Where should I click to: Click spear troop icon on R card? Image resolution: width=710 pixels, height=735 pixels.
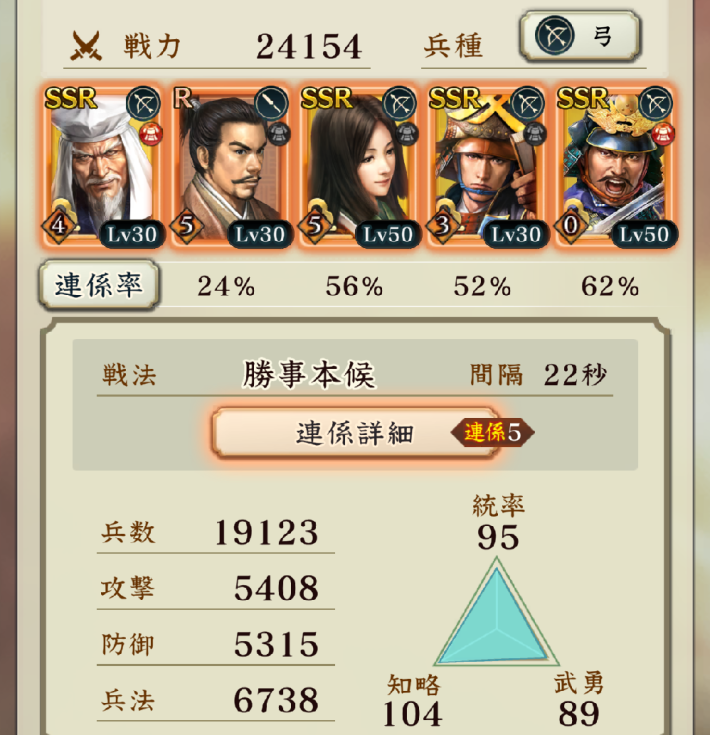271,103
